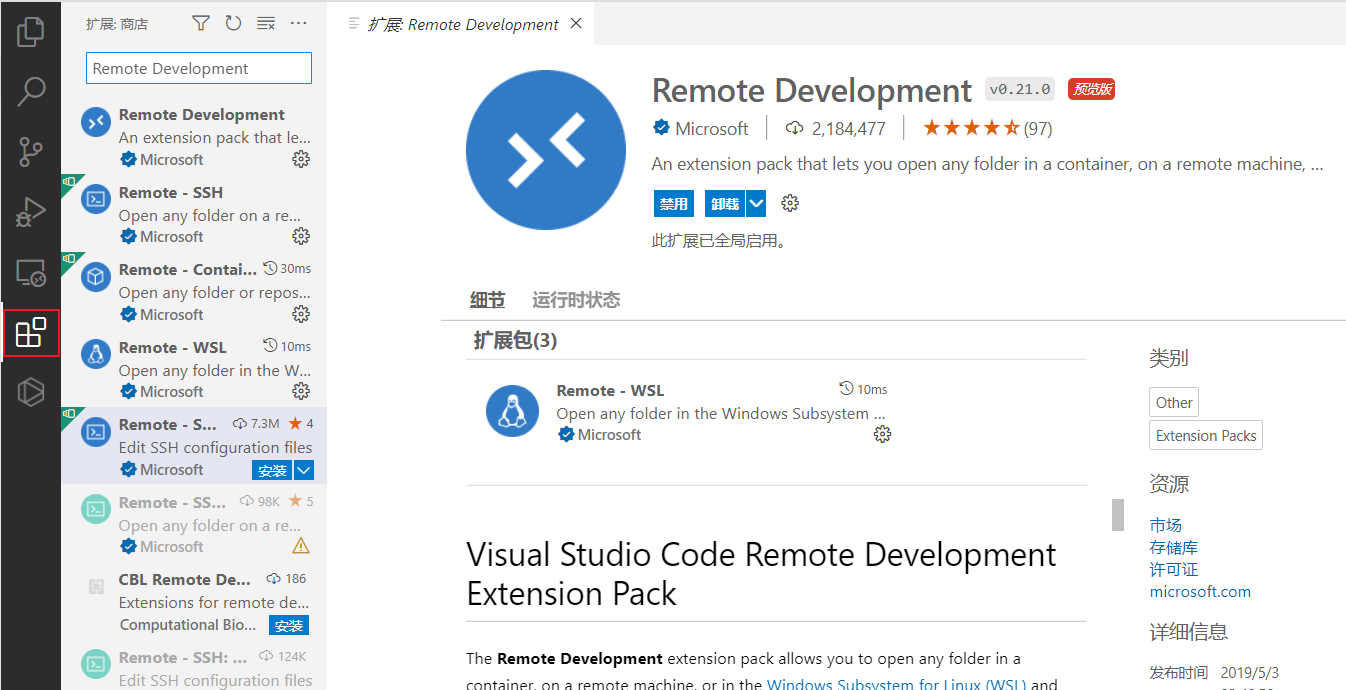This screenshot has width=1346, height=690.
Task: Click the manage gear next to uninstall button
Action: 790,203
